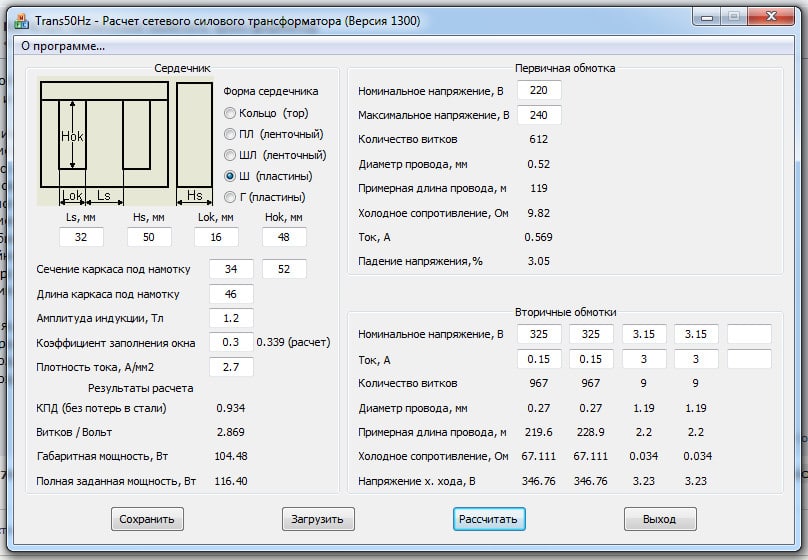The height and width of the screenshot is (560, 808).
Task: Click the Витков / Вольт value 2.869
Action: (x=231, y=432)
